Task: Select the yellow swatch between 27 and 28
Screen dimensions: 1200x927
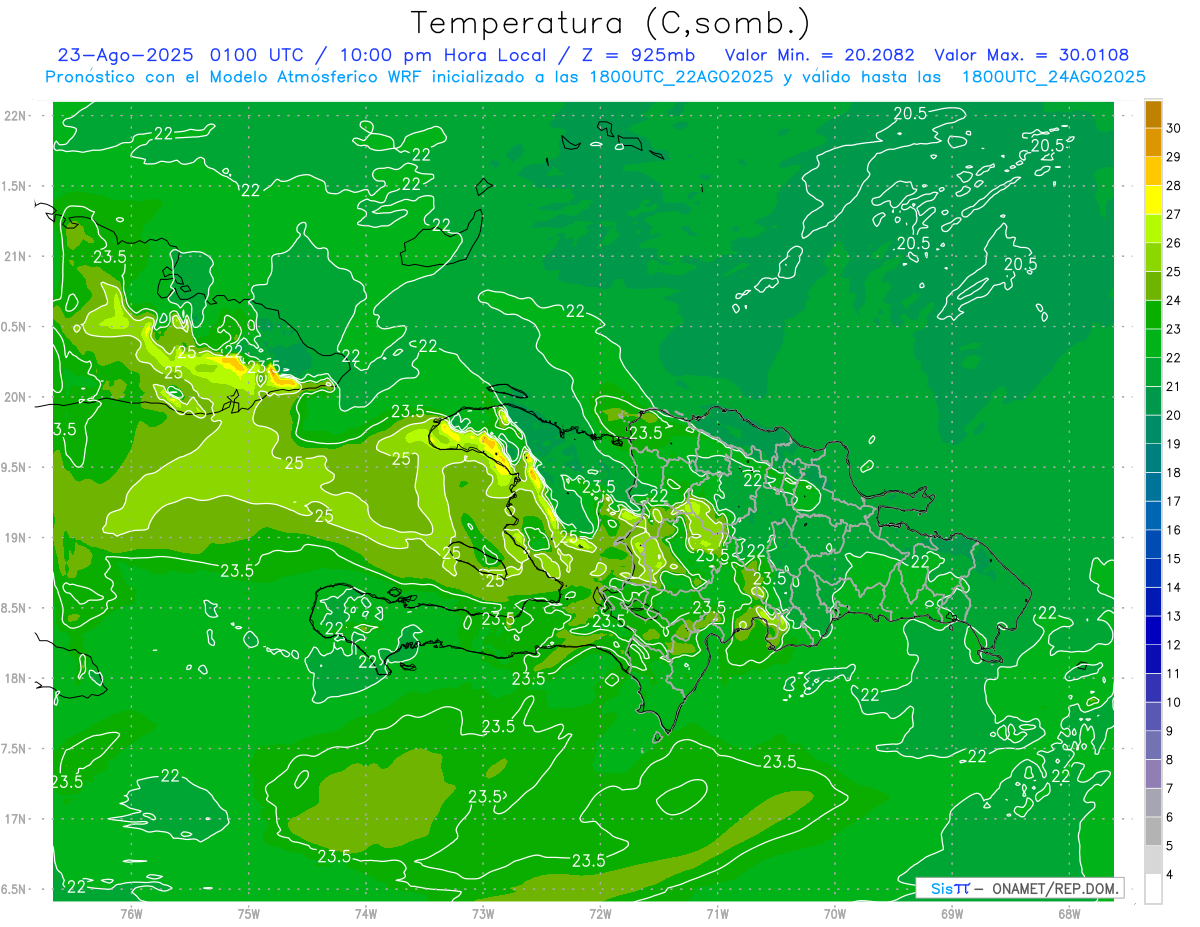Action: [1153, 200]
